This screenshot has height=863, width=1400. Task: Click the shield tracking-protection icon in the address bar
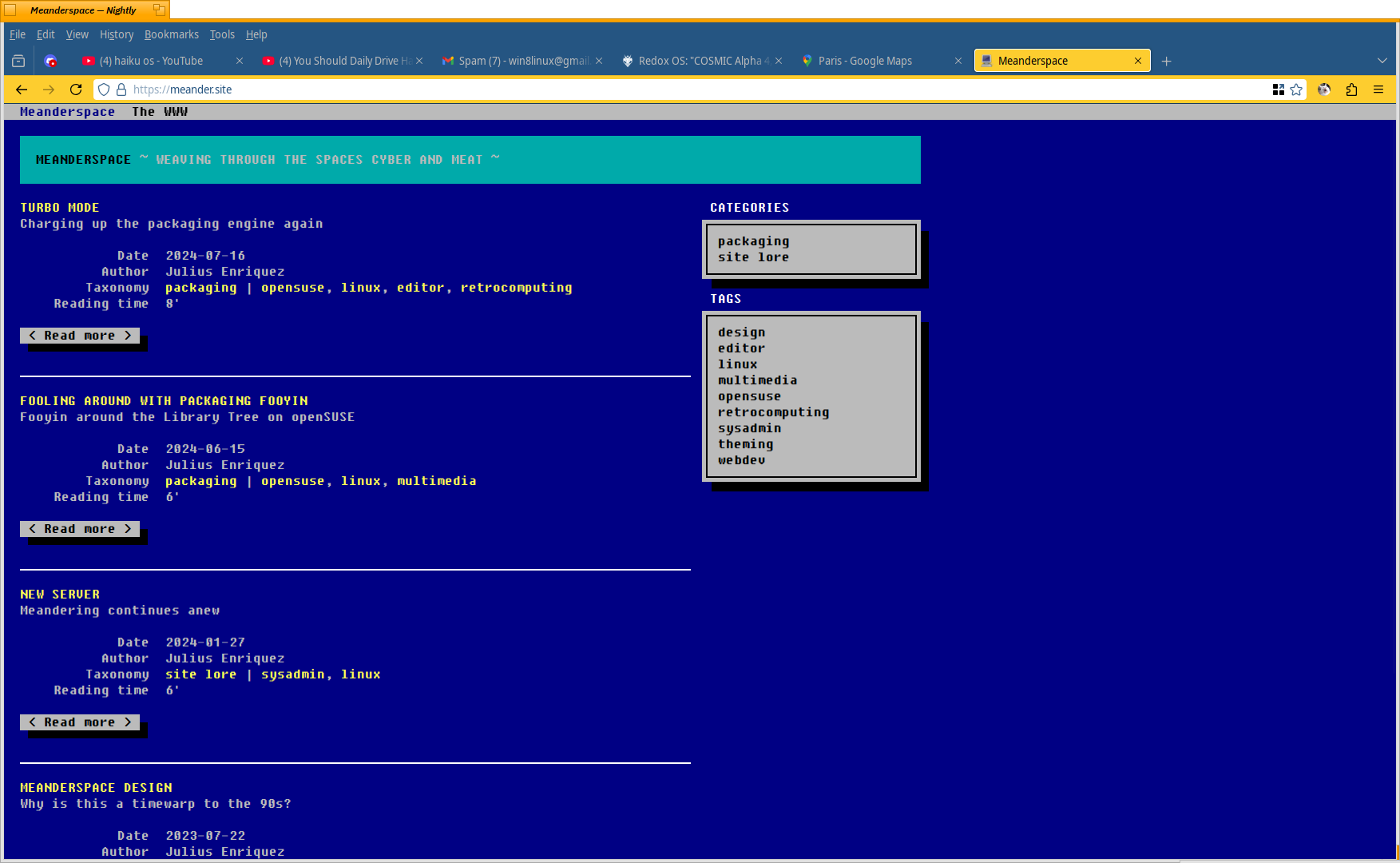[104, 89]
